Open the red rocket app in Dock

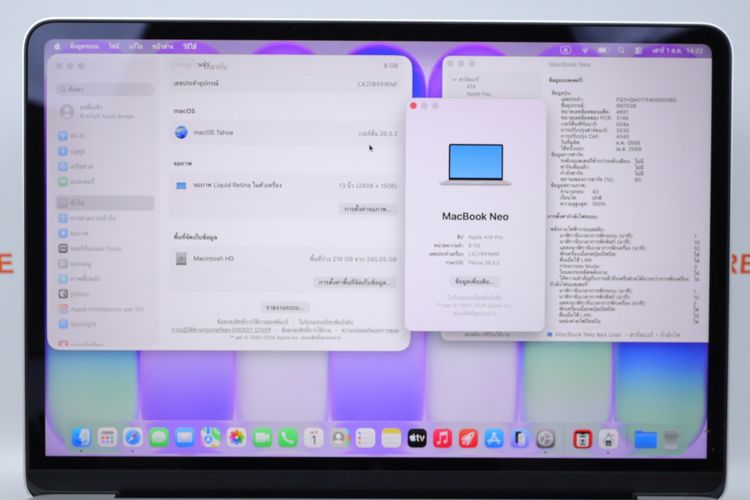click(468, 438)
